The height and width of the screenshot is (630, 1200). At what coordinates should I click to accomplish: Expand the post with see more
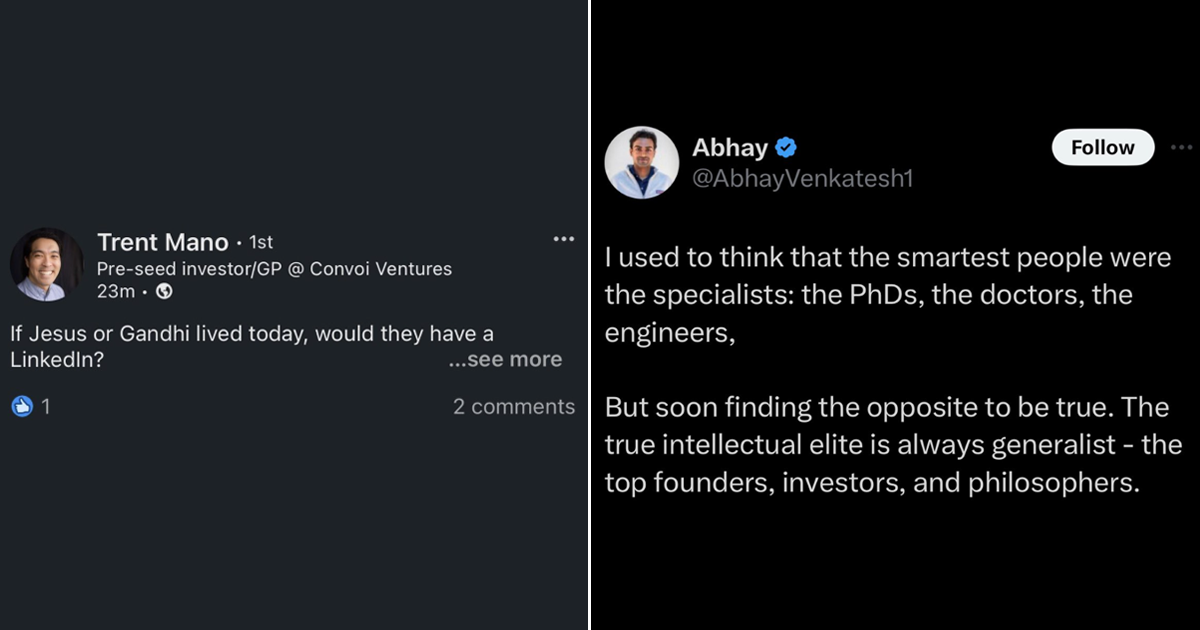click(x=505, y=358)
